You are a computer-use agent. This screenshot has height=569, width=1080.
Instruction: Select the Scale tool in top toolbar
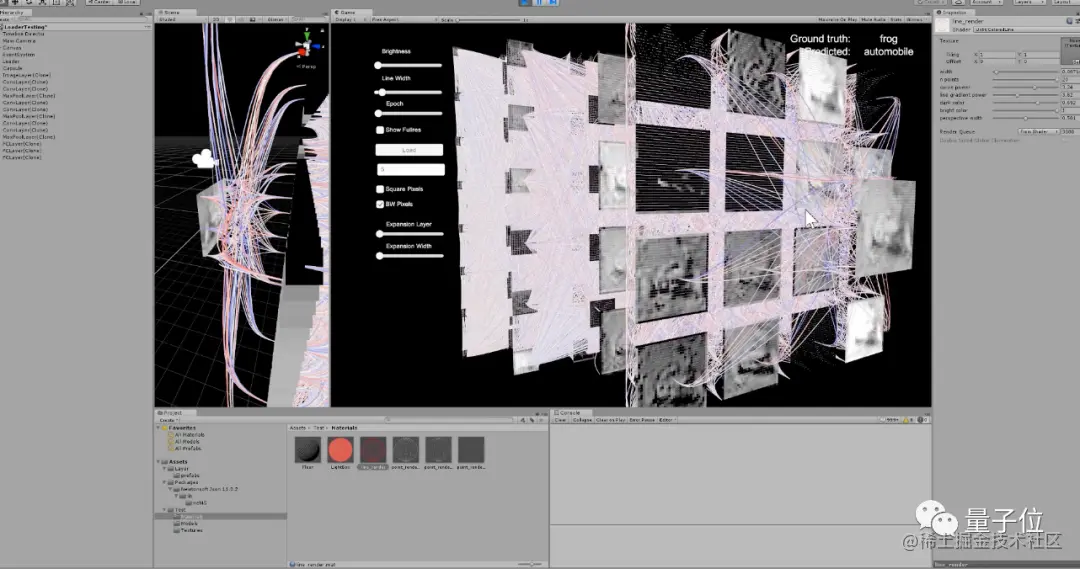pyautogui.click(x=42, y=2)
